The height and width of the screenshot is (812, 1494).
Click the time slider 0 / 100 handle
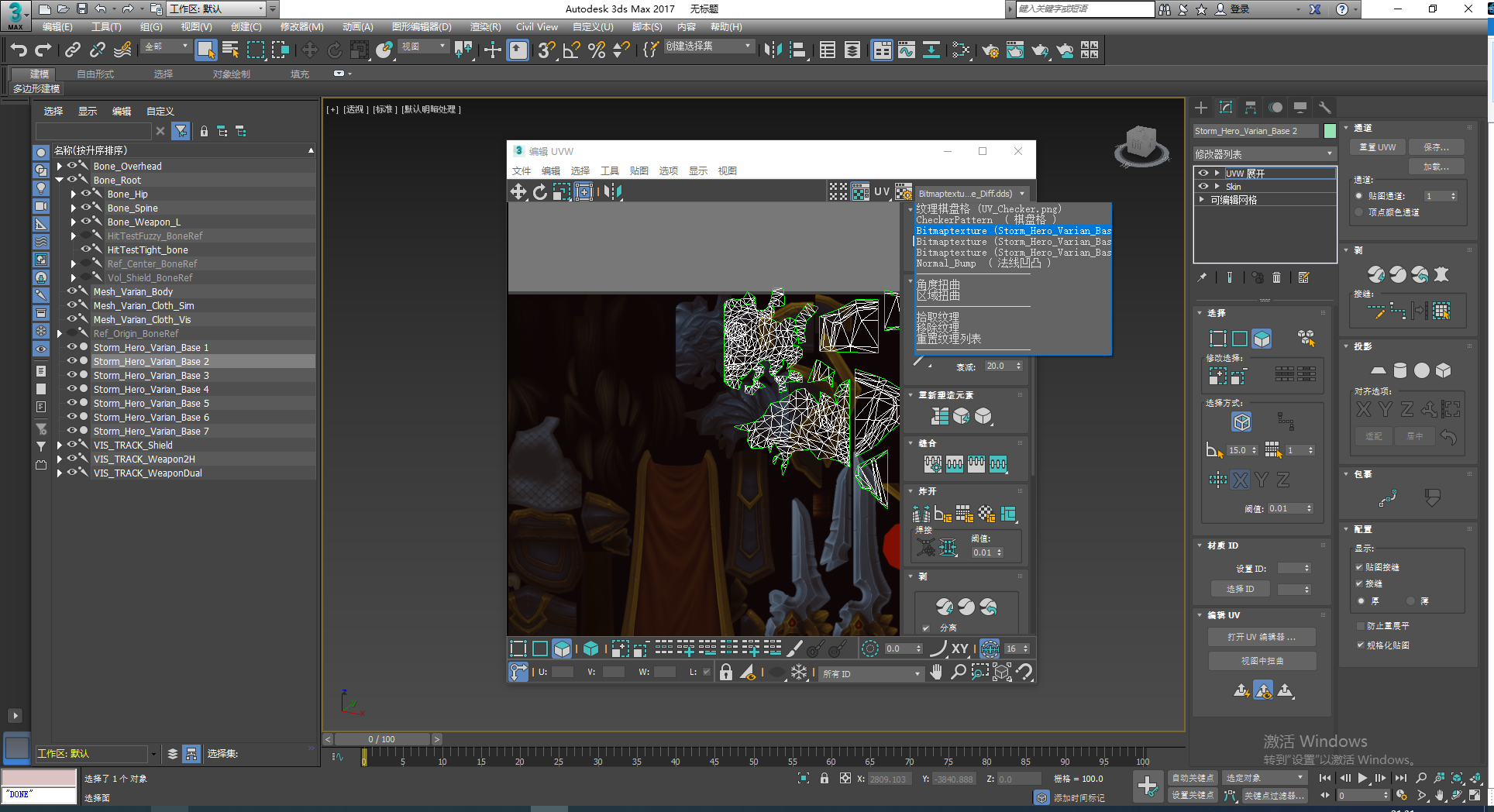[x=381, y=739]
